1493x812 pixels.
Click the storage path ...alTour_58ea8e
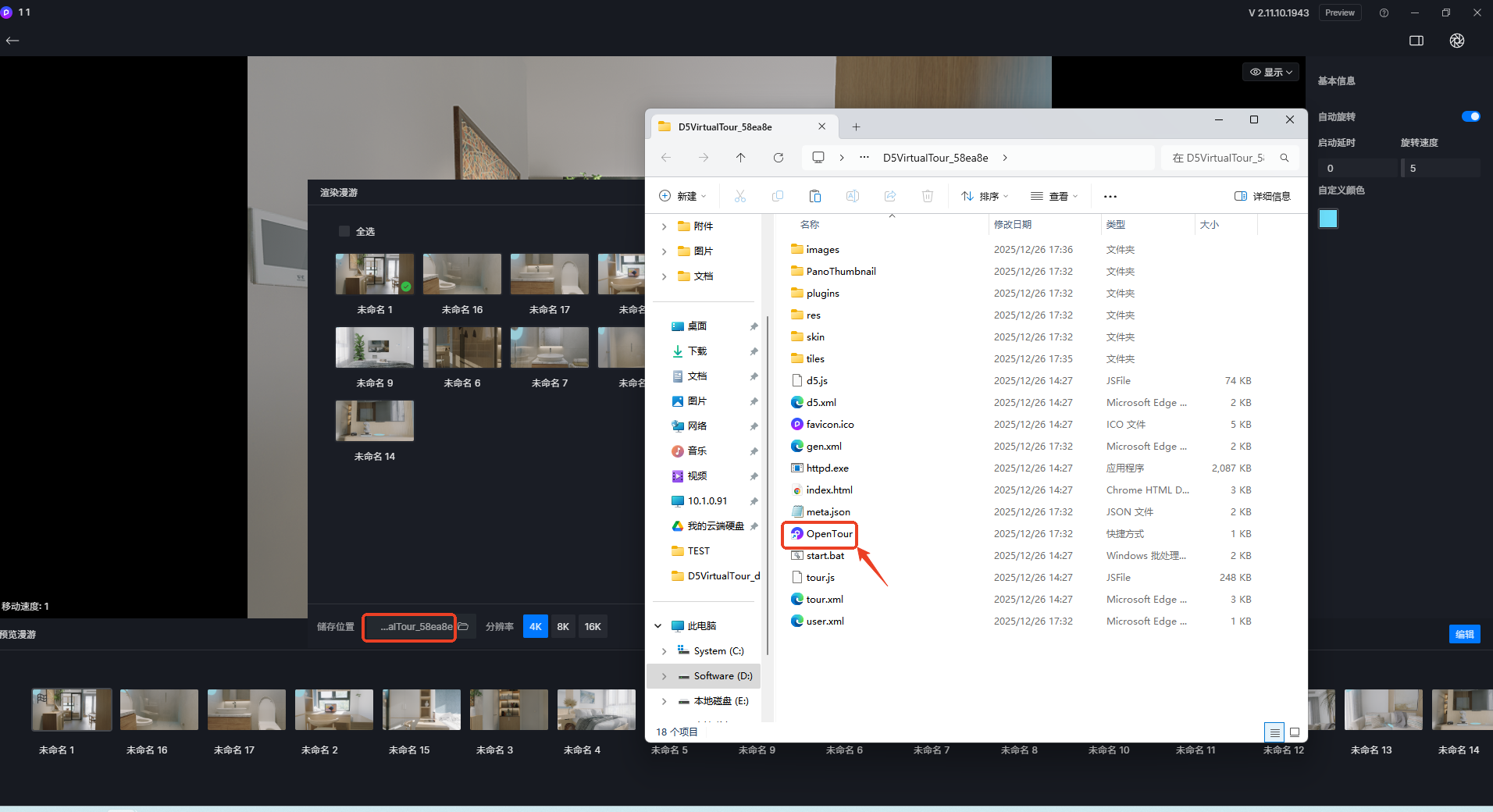416,626
